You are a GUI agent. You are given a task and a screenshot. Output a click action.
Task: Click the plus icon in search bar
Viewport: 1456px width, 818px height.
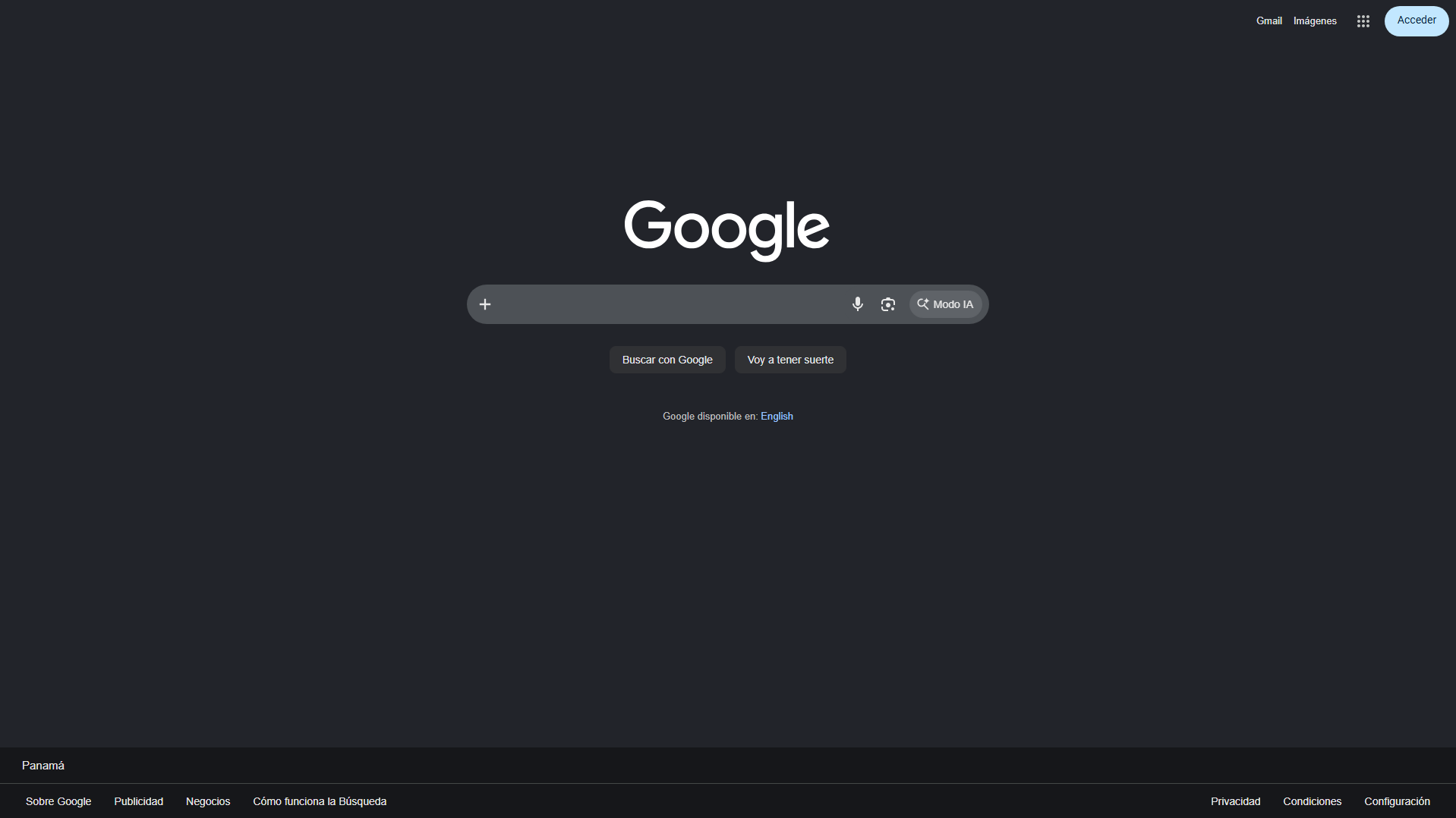(x=485, y=304)
